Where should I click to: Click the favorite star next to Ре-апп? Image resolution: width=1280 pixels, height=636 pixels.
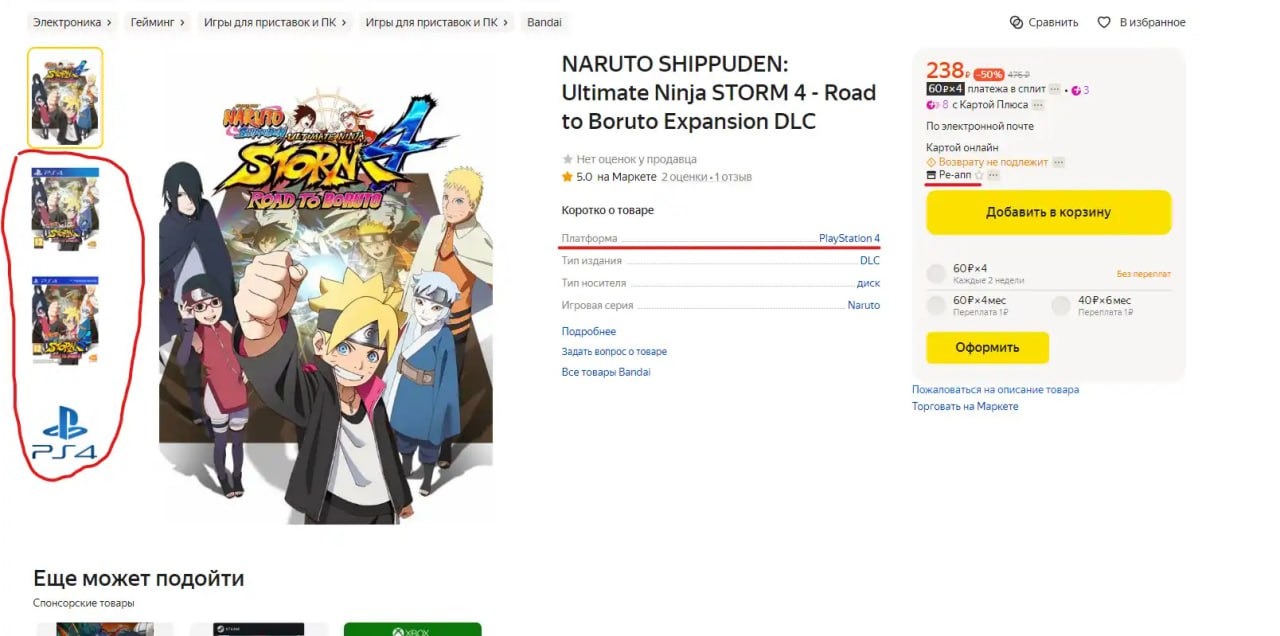click(978, 176)
